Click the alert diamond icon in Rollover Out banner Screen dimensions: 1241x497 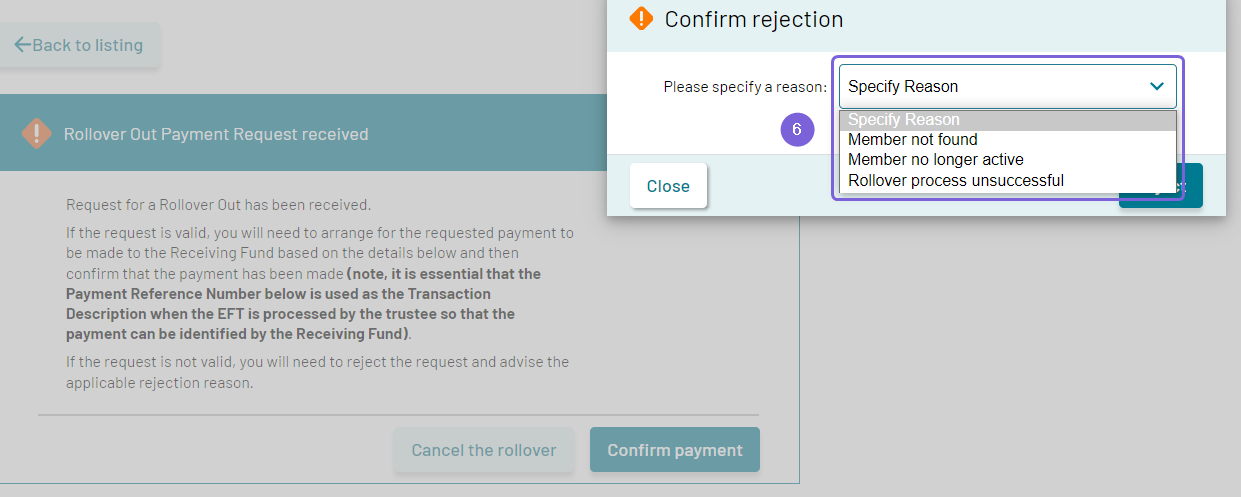pyautogui.click(x=37, y=134)
